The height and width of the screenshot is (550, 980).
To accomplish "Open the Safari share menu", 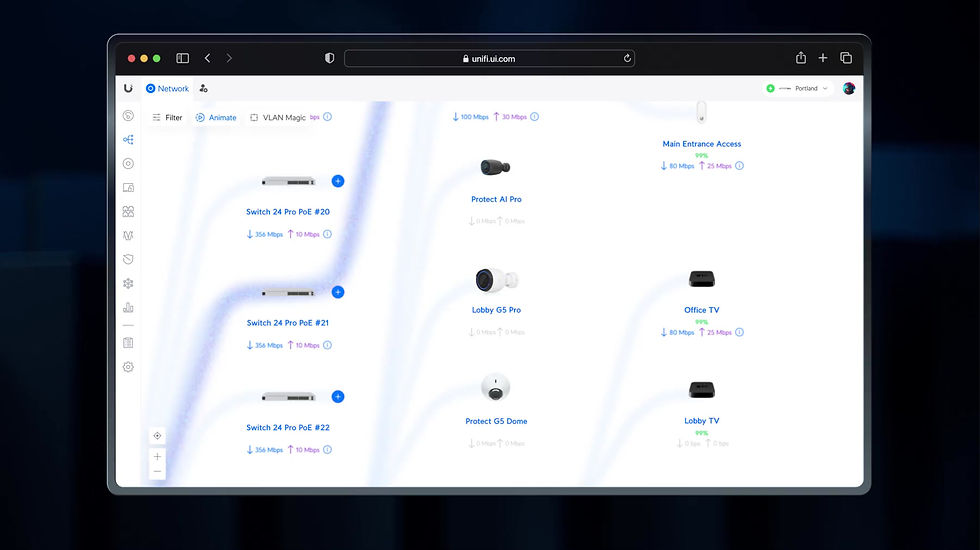I will 801,58.
